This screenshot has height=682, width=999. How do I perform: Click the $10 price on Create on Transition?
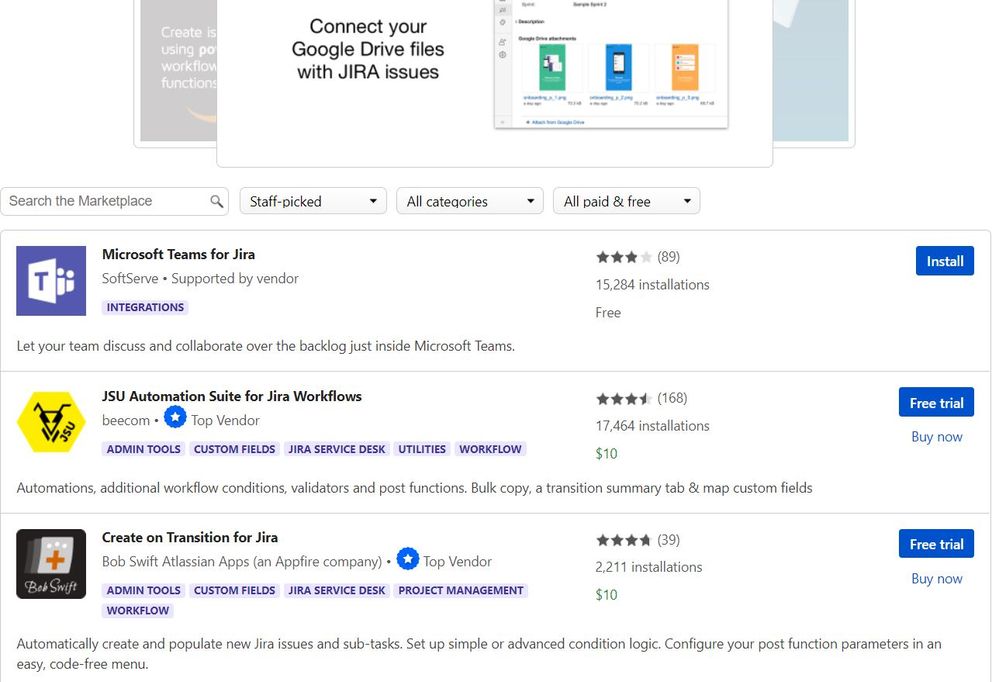tap(607, 595)
